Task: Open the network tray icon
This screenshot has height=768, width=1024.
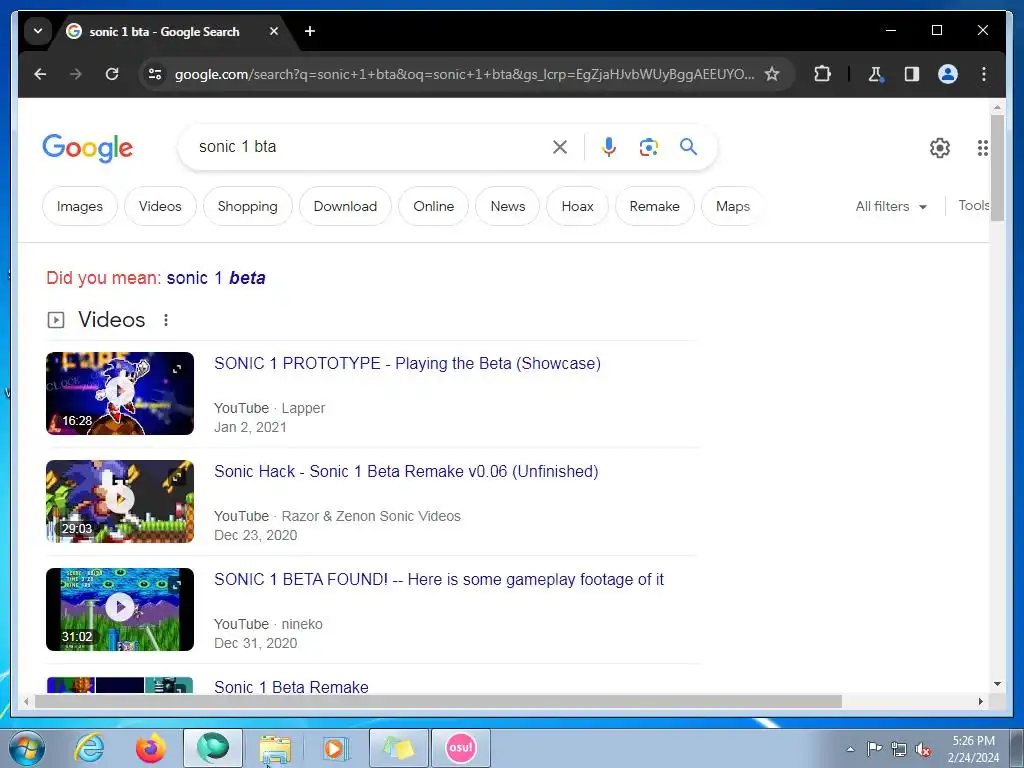Action: click(x=899, y=749)
